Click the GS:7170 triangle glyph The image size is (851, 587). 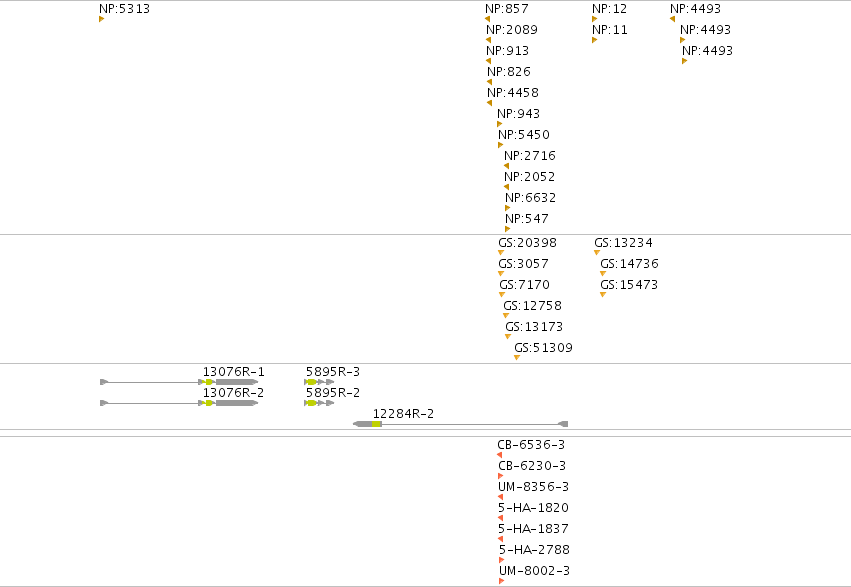tap(502, 295)
